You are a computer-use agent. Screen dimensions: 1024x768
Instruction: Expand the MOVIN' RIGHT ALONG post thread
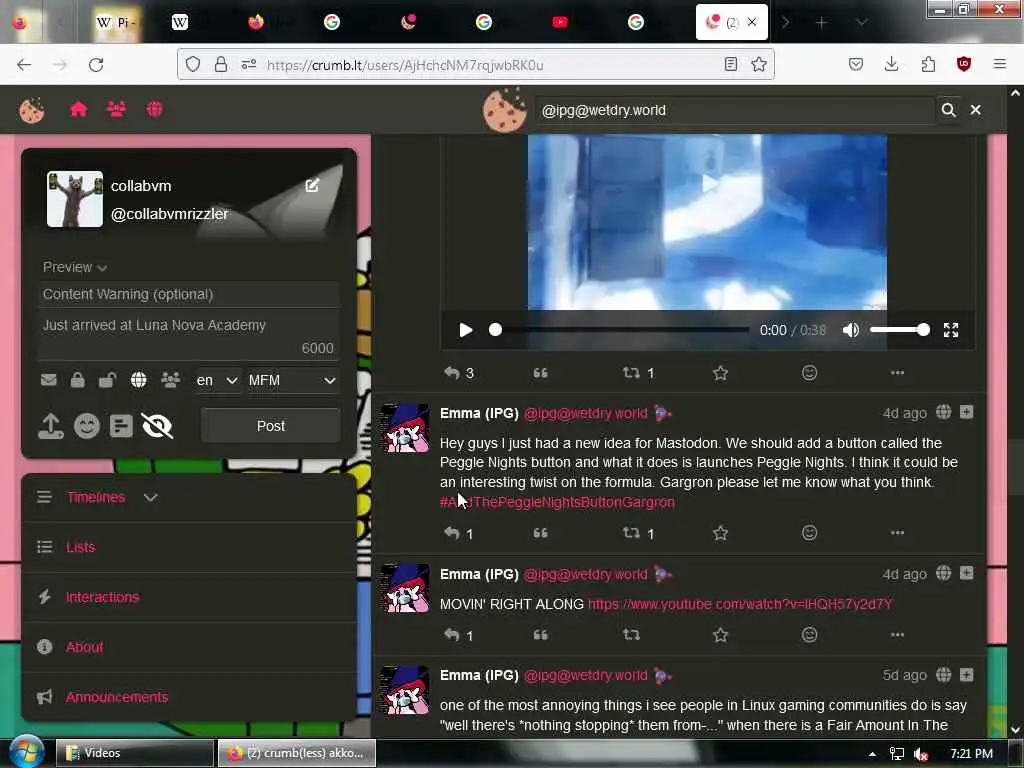click(x=967, y=573)
